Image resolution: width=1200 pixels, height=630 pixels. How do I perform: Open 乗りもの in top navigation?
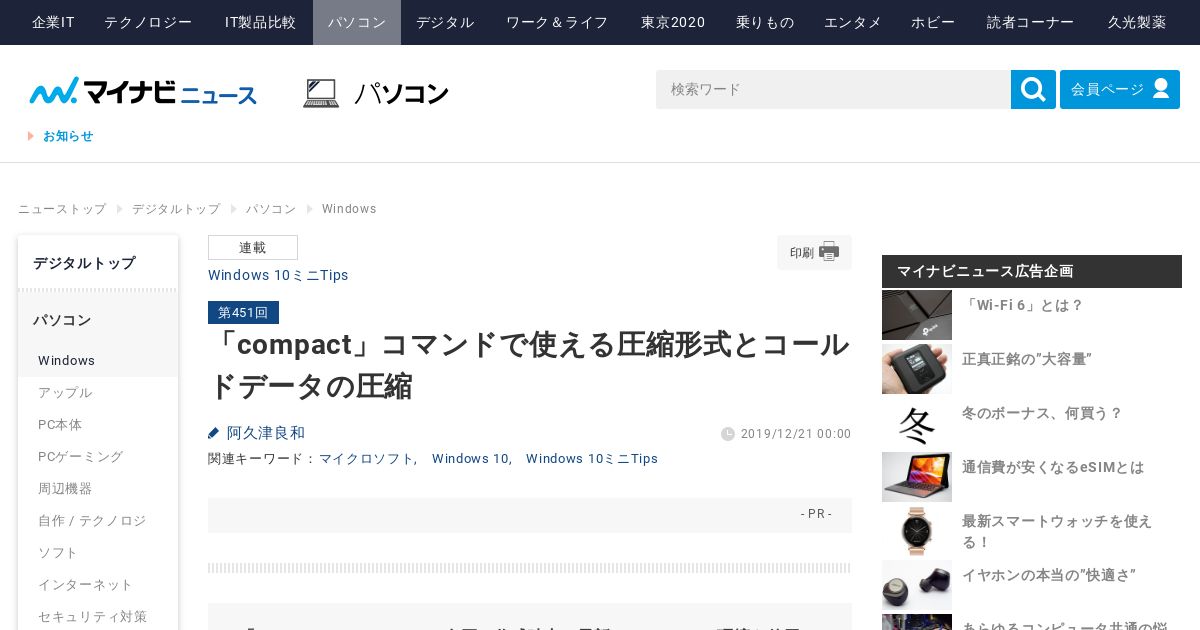tap(765, 22)
